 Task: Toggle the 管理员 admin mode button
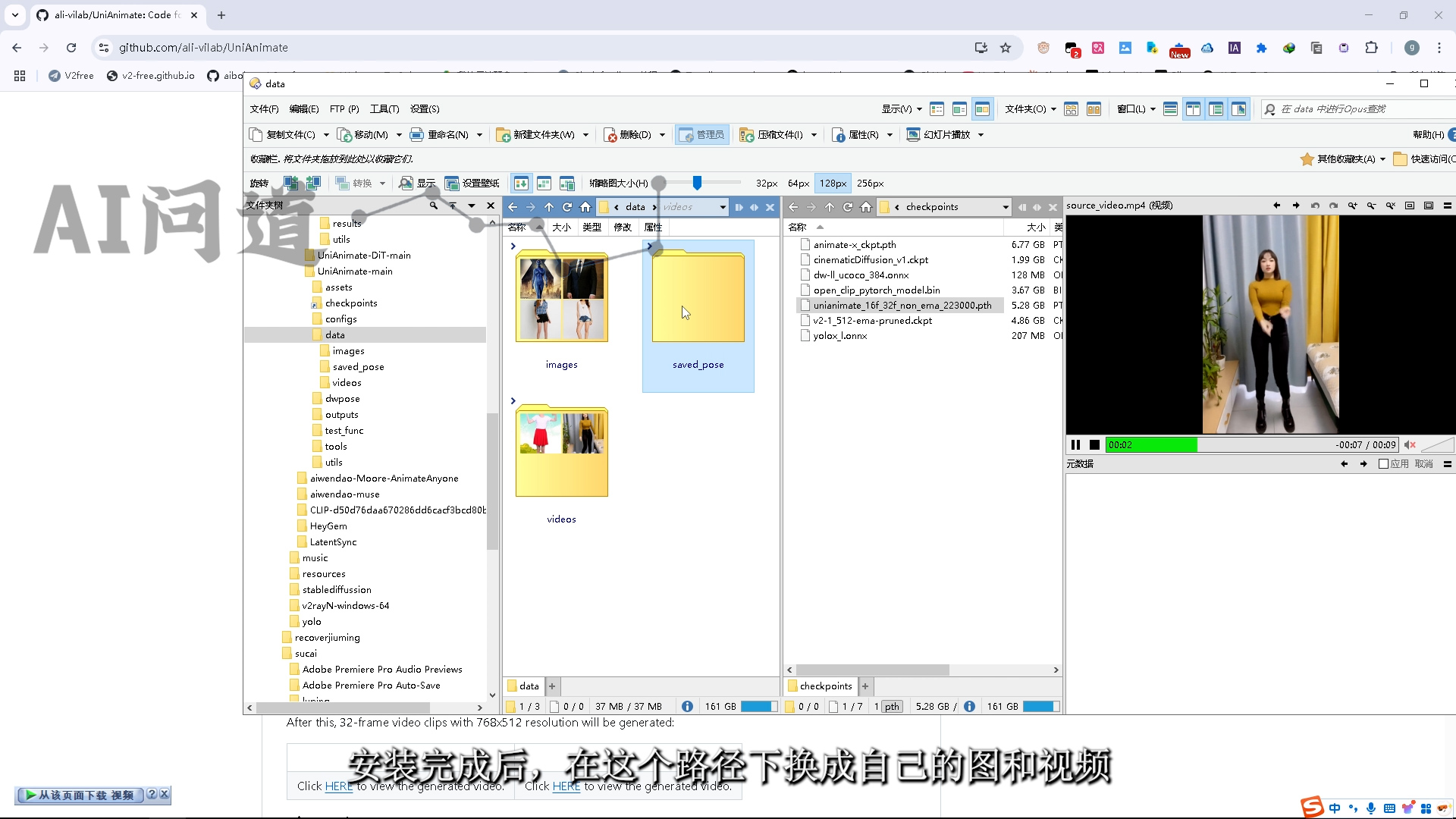pyautogui.click(x=702, y=135)
